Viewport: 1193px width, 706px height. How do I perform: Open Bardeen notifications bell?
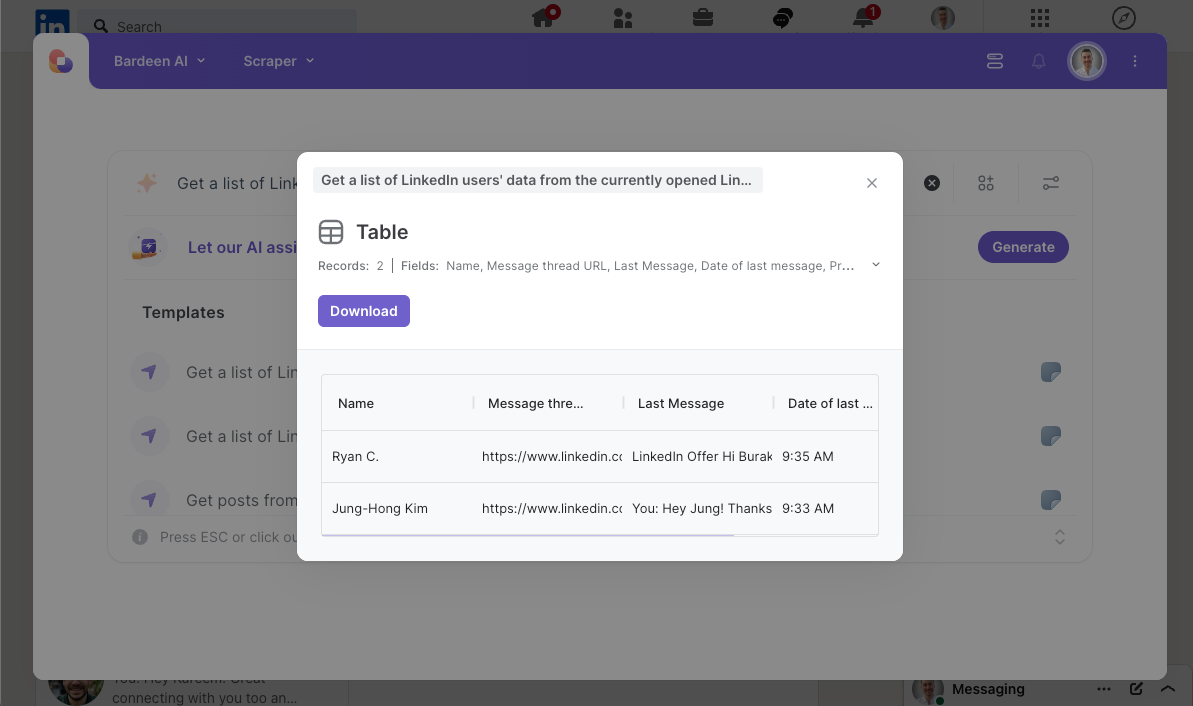click(x=1039, y=61)
